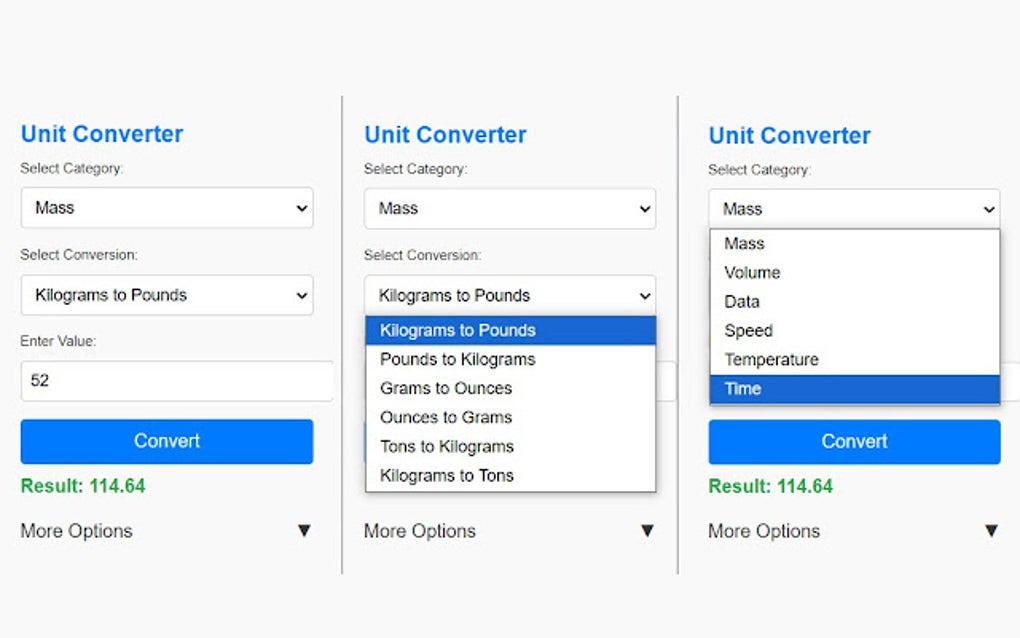Open the first panel's Category dropdown

point(166,208)
